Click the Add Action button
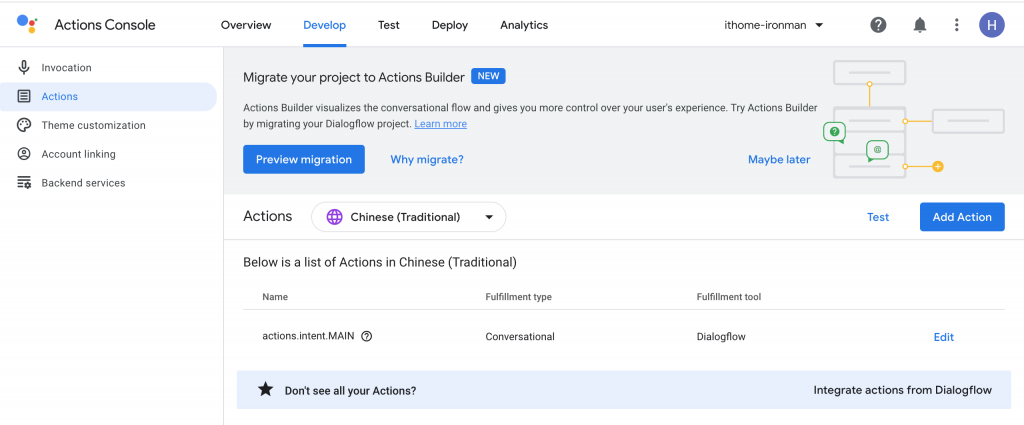The image size is (1024, 425). point(961,217)
